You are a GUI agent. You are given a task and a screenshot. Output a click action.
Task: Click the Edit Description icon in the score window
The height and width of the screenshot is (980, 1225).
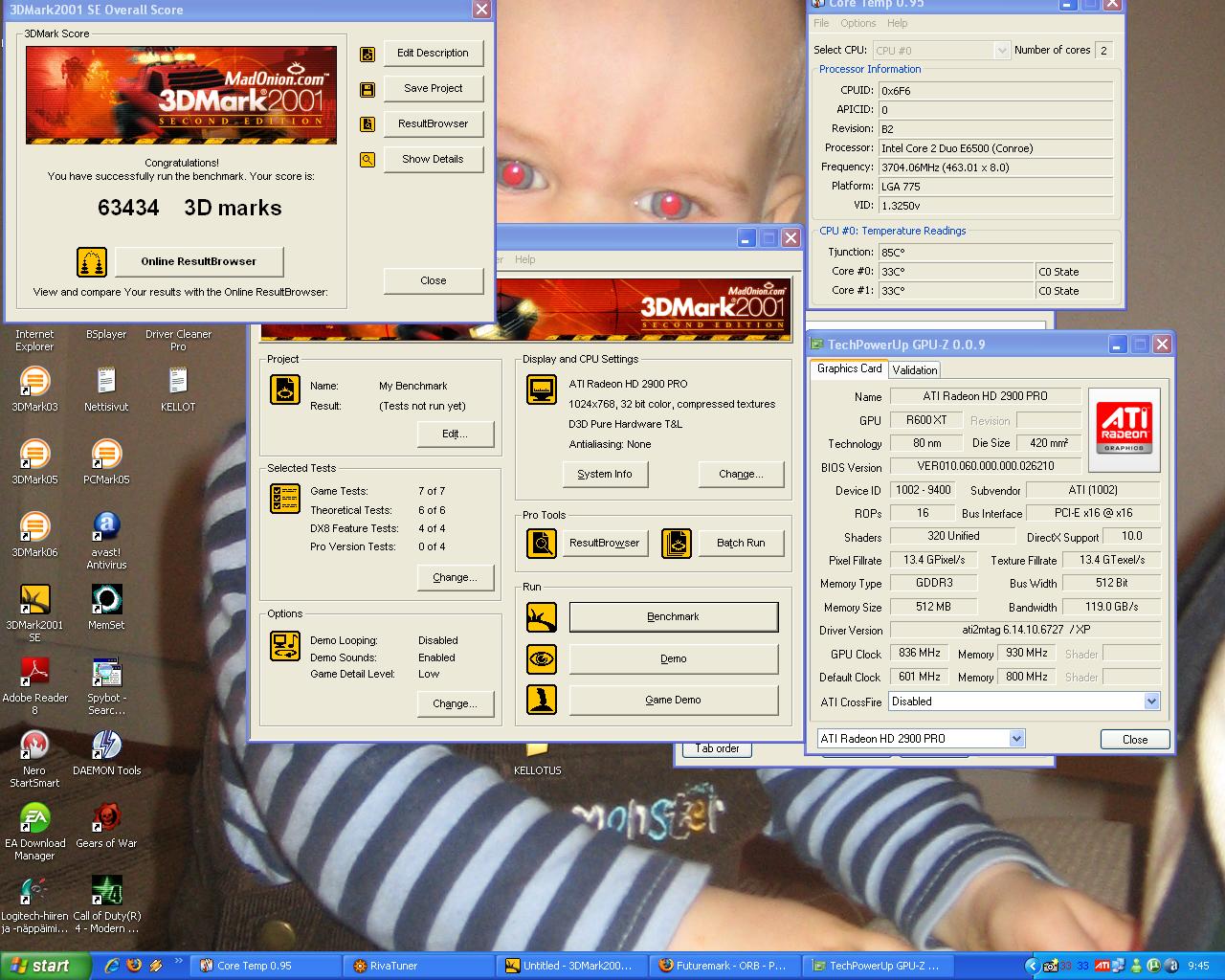pyautogui.click(x=367, y=54)
